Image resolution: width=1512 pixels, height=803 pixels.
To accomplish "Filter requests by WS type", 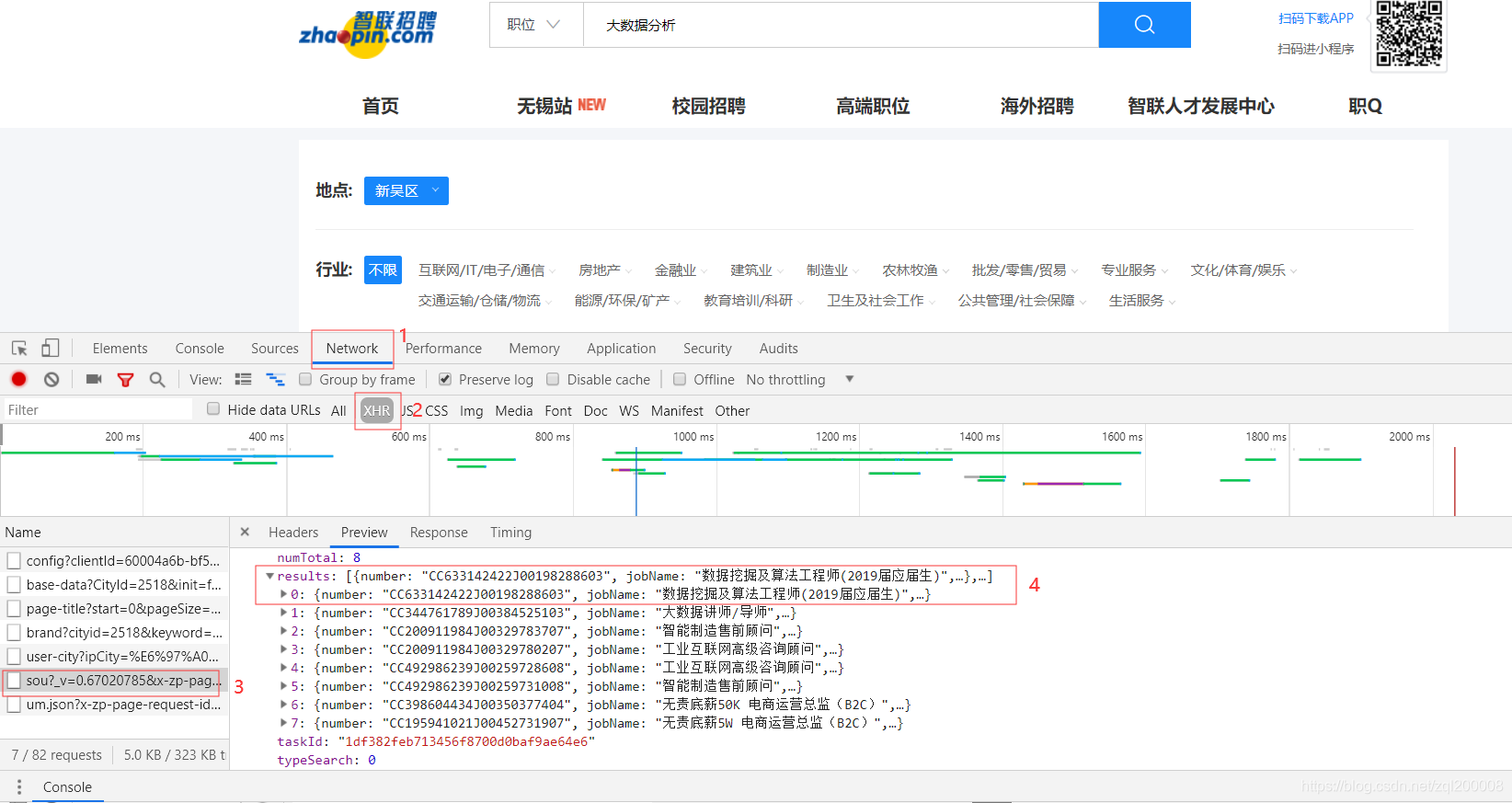I will point(629,410).
